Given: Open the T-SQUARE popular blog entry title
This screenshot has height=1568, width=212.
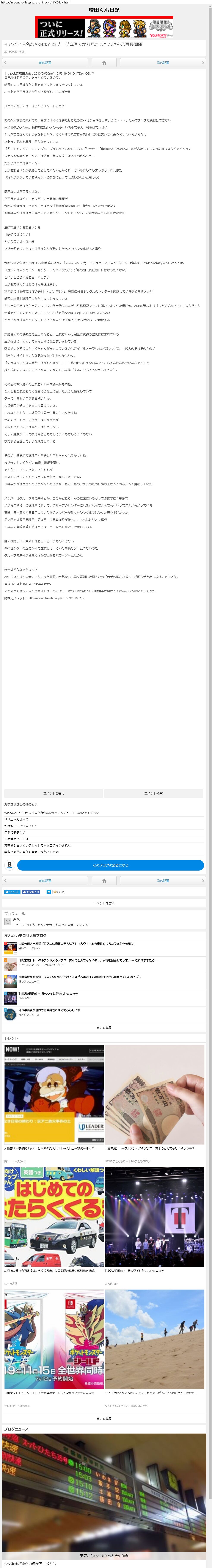Looking at the screenshot, I should pyautogui.click(x=48, y=993).
